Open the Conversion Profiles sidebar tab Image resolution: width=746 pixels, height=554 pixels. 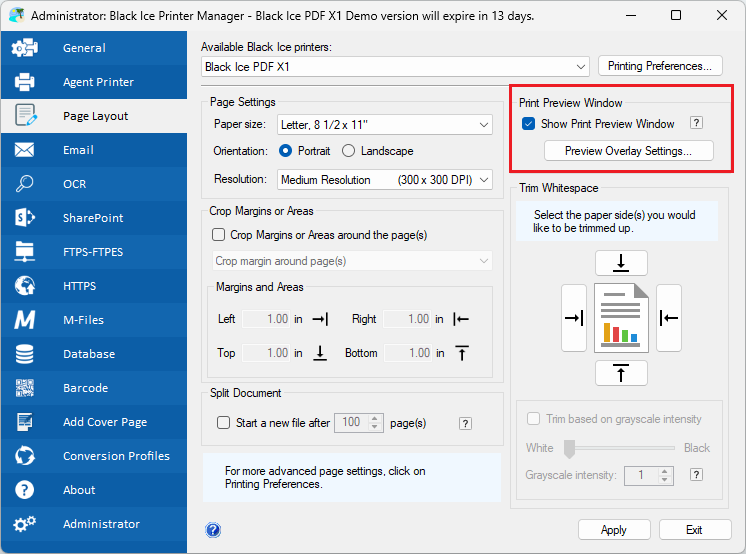point(116,456)
